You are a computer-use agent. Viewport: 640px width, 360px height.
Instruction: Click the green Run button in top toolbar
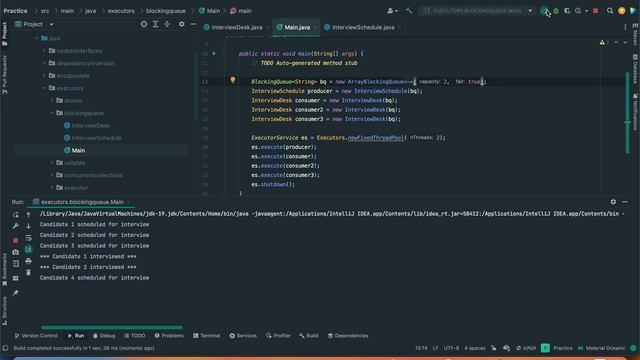[x=544, y=11]
